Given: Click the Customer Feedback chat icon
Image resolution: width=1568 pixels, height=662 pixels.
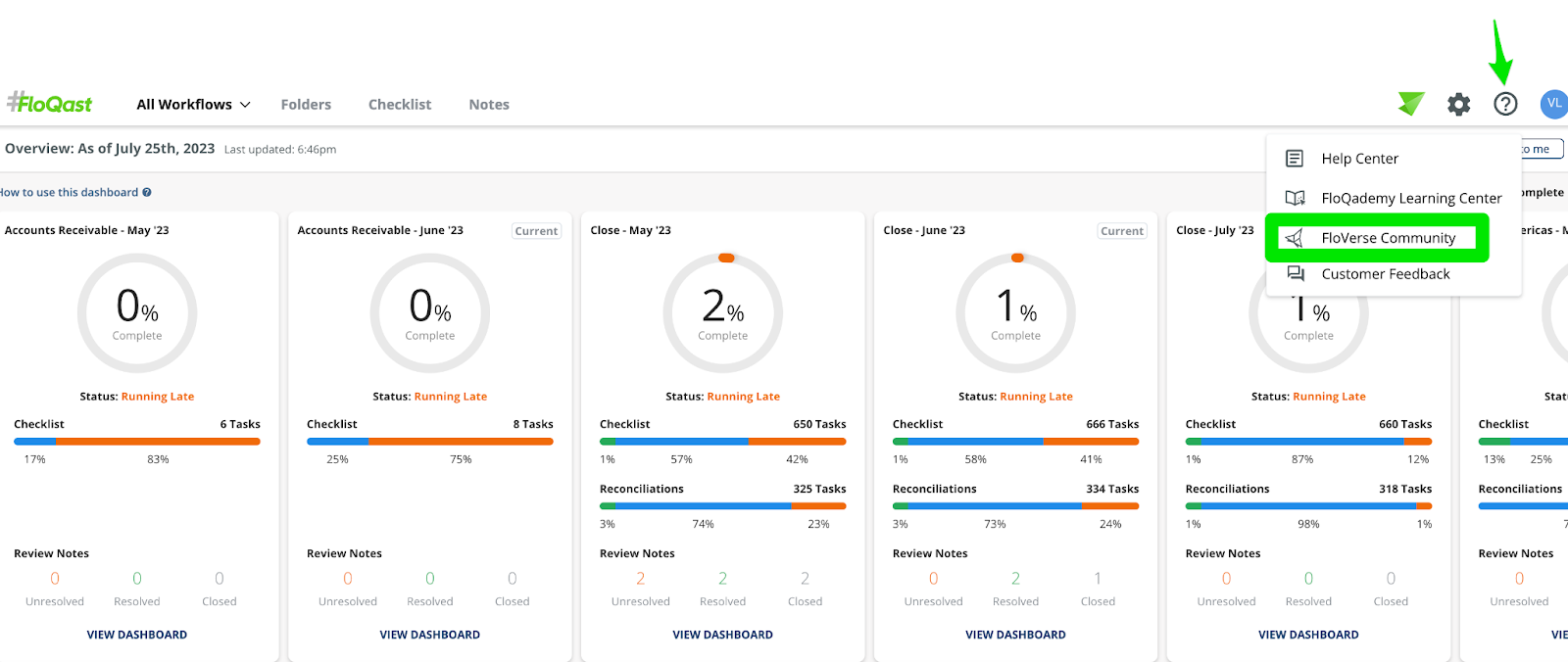Looking at the screenshot, I should click(x=1296, y=274).
